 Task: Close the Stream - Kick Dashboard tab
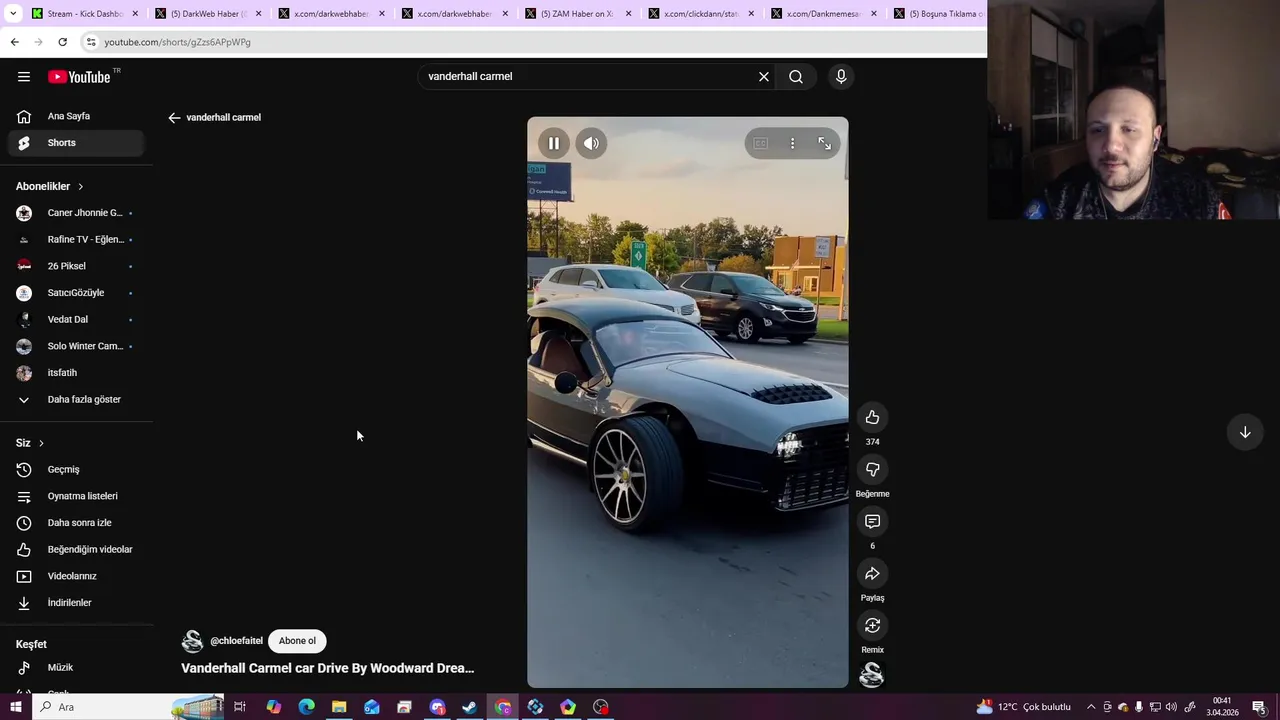click(135, 14)
